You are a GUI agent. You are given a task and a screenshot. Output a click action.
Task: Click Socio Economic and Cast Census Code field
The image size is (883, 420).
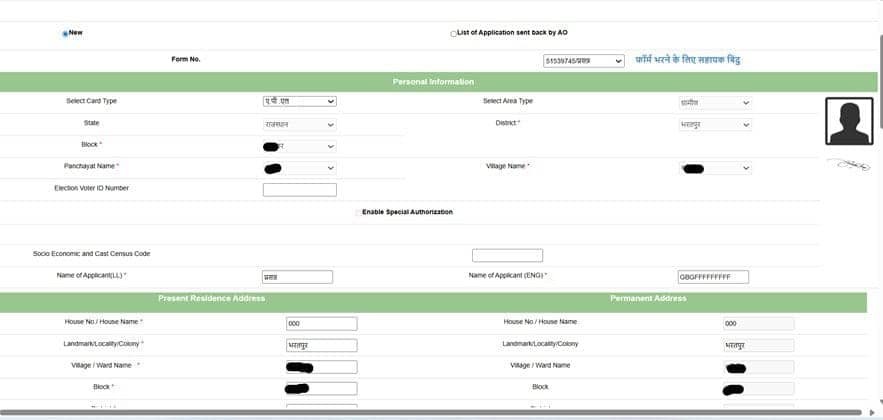(x=507, y=255)
